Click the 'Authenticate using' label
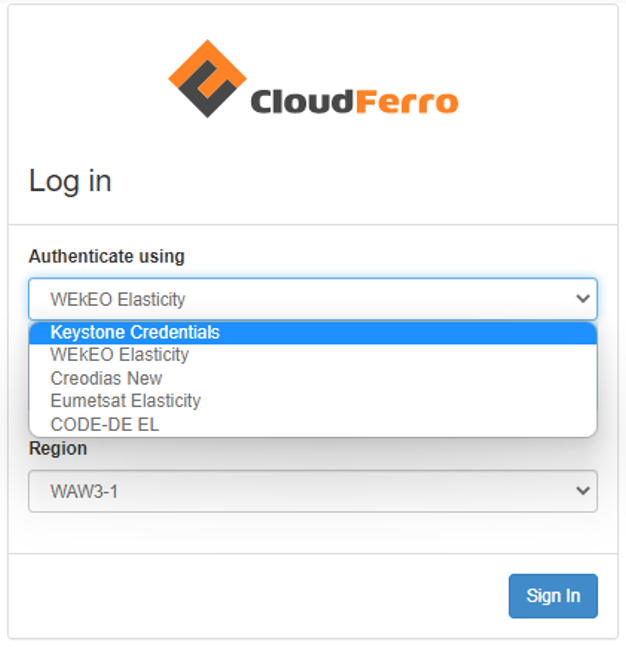The width and height of the screenshot is (626, 647). (x=106, y=256)
